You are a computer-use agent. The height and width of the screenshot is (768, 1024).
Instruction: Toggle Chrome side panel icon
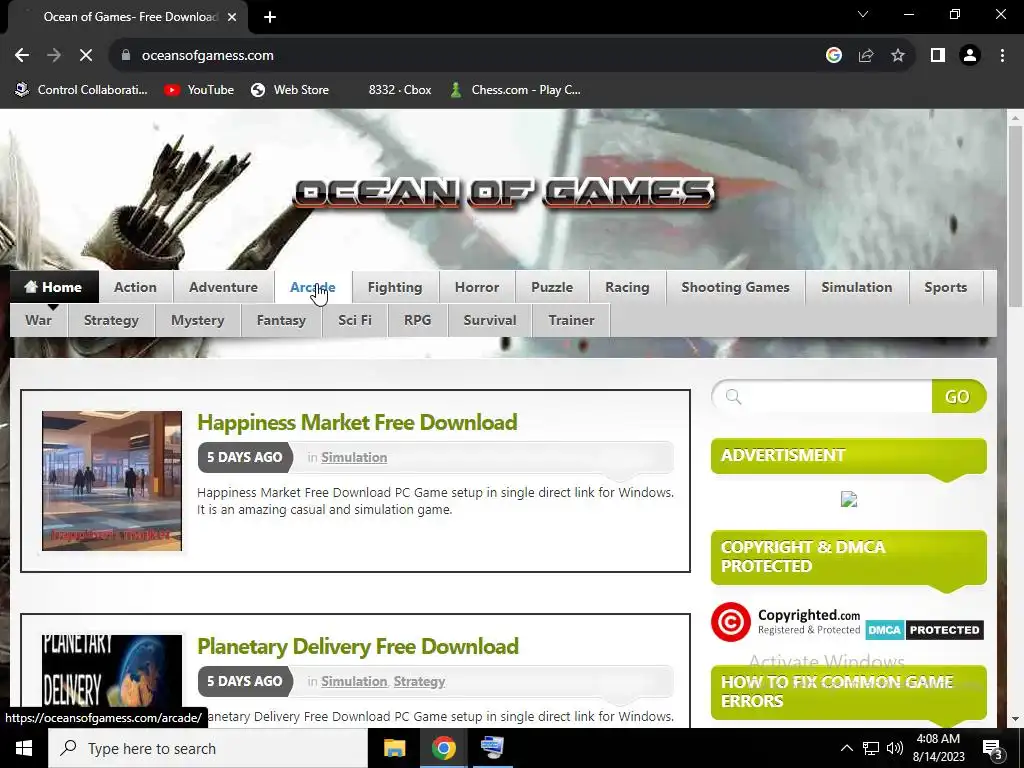tap(938, 56)
